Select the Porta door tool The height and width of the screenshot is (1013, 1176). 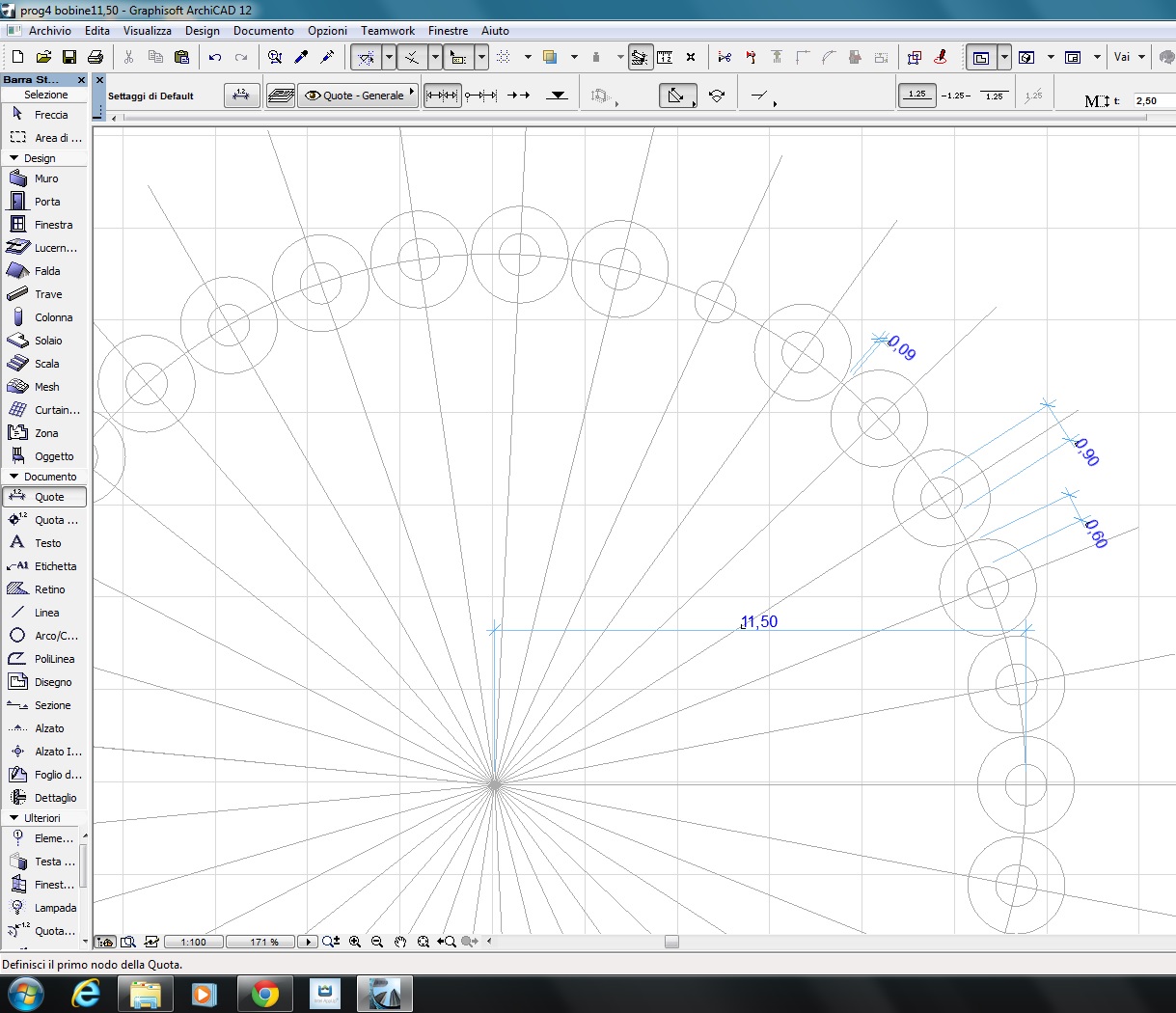point(45,202)
